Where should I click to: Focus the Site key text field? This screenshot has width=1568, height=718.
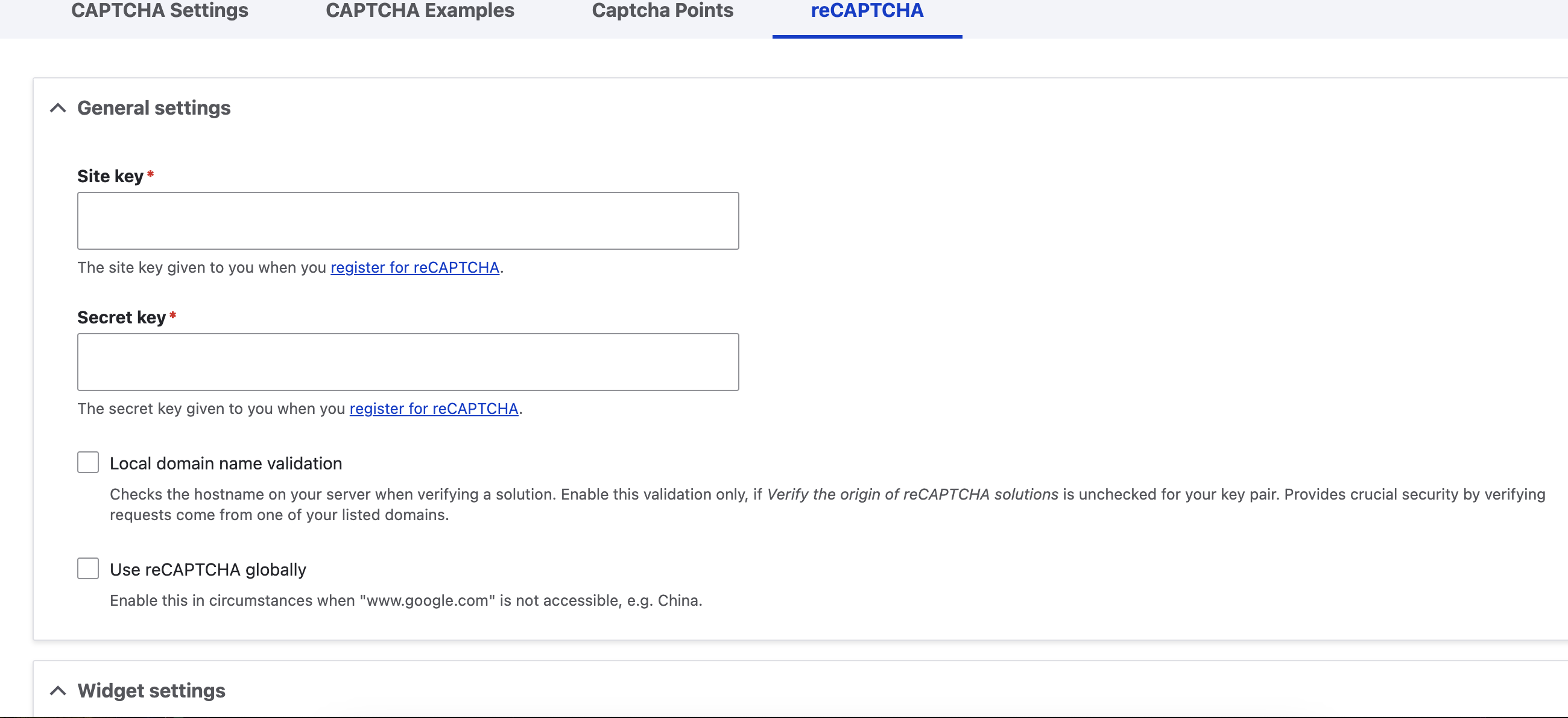(x=408, y=220)
